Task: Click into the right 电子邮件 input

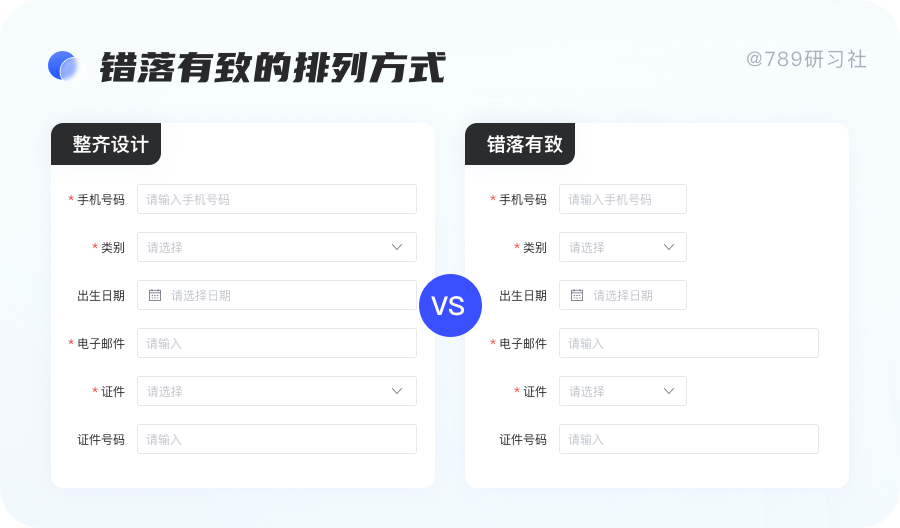Action: click(689, 343)
